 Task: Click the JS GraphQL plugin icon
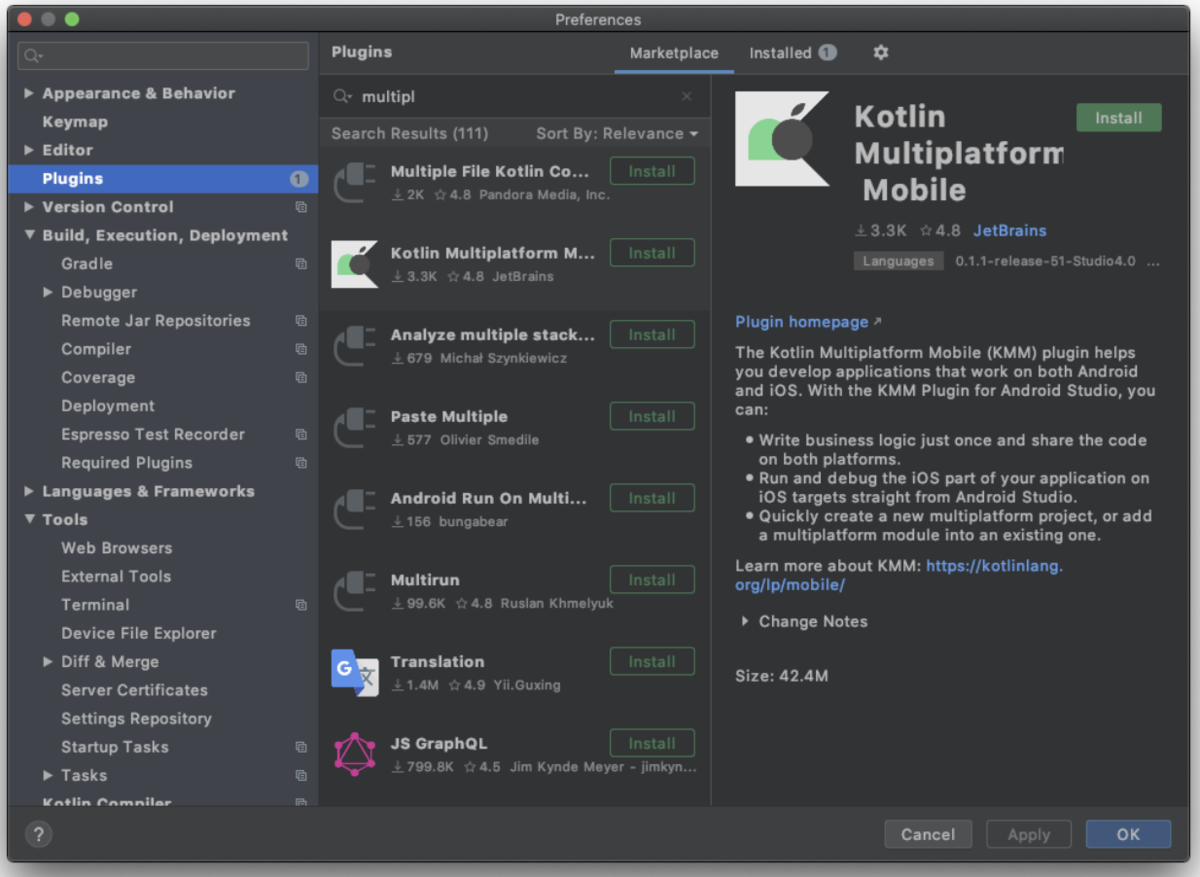point(354,754)
